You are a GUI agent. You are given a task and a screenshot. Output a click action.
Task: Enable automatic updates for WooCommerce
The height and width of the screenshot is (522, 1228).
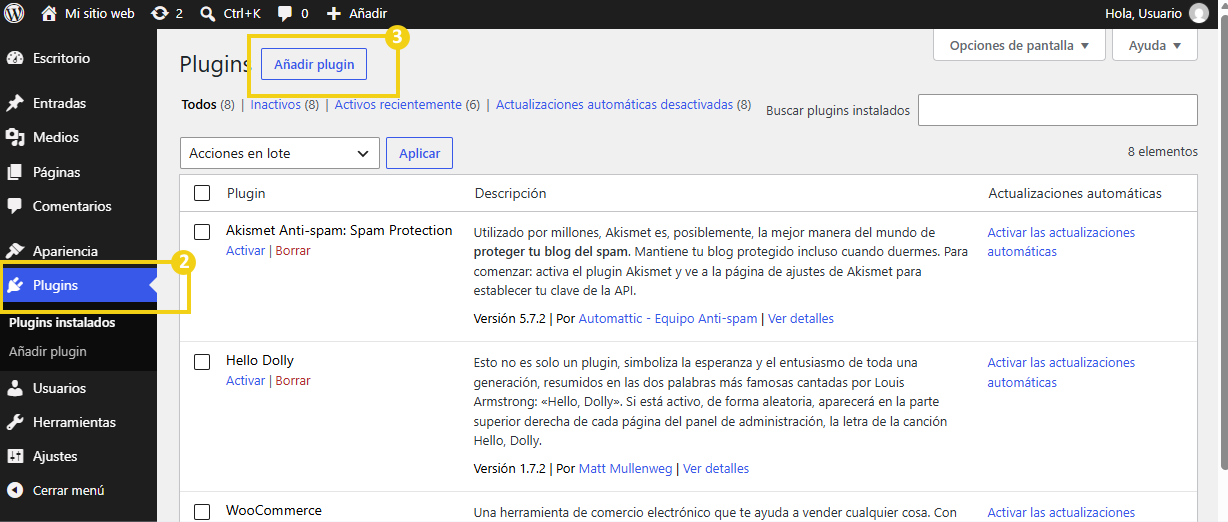[1061, 513]
